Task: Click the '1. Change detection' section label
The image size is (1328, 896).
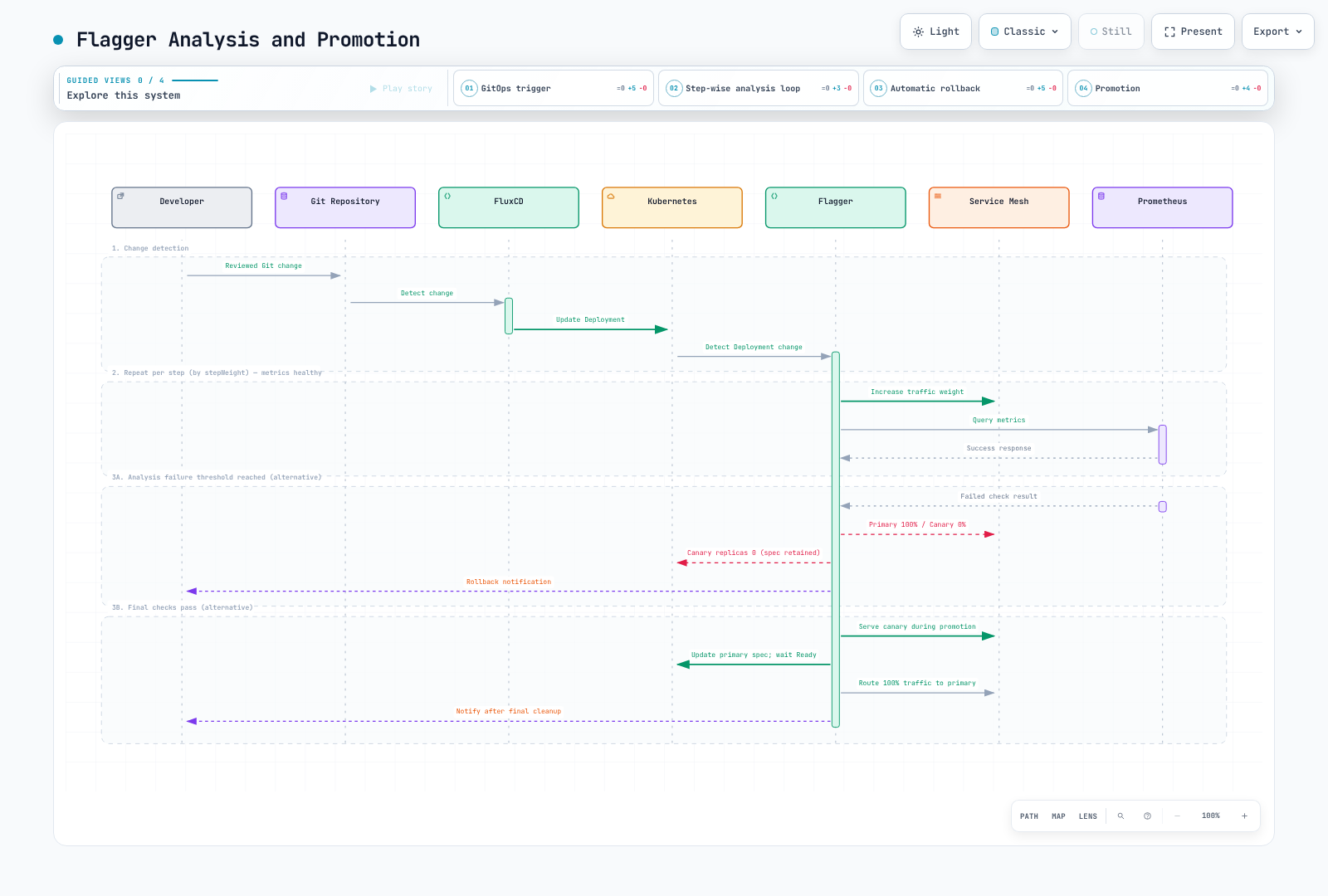Action: click(150, 249)
